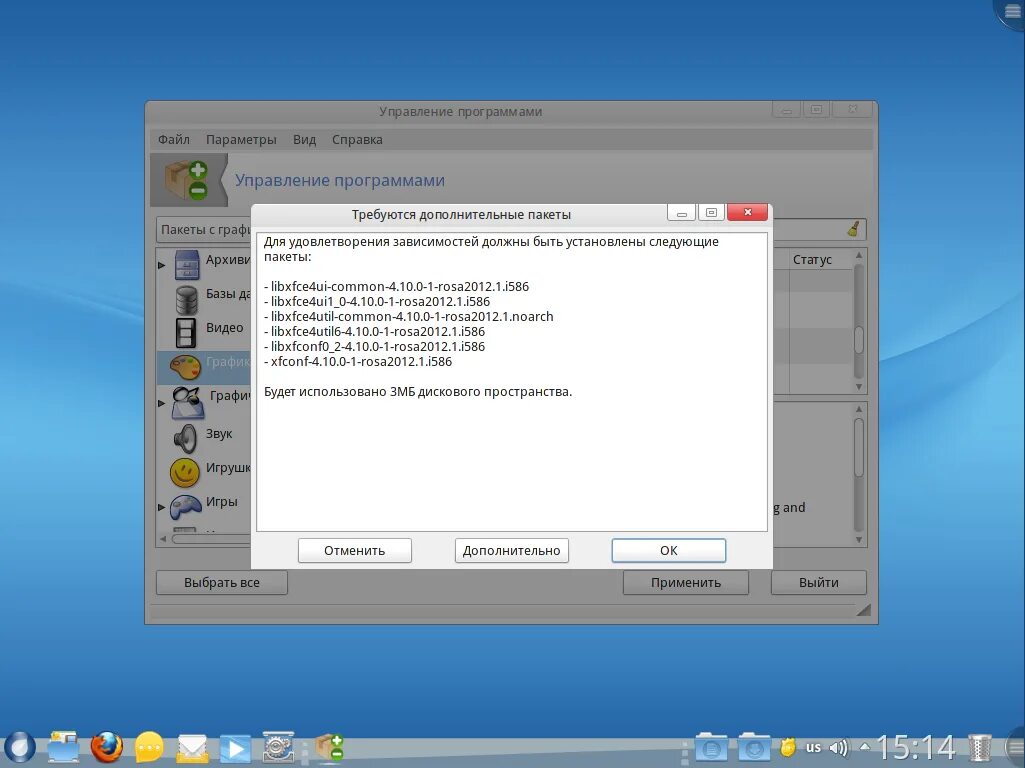Select the Звук speaker icon
Image resolution: width=1025 pixels, height=768 pixels.
(x=186, y=439)
